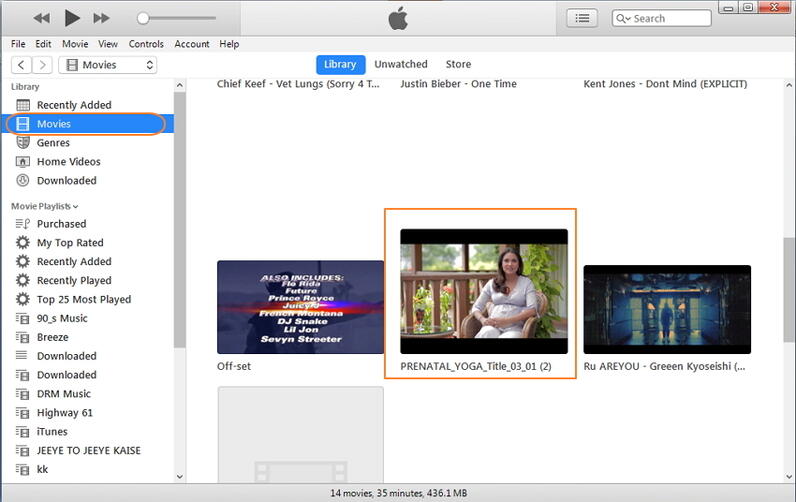Screen dimensions: 796x502
Task: Open the Help menu
Action: coord(229,44)
